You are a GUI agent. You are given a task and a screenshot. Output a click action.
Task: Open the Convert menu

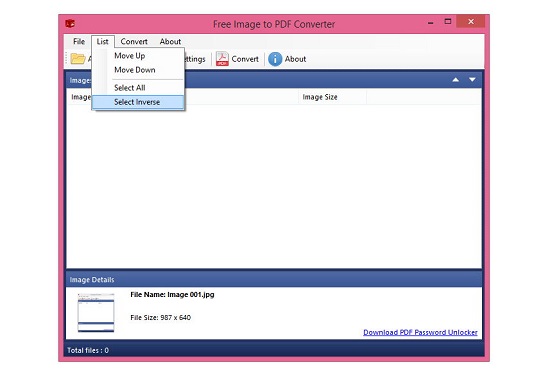pos(134,41)
